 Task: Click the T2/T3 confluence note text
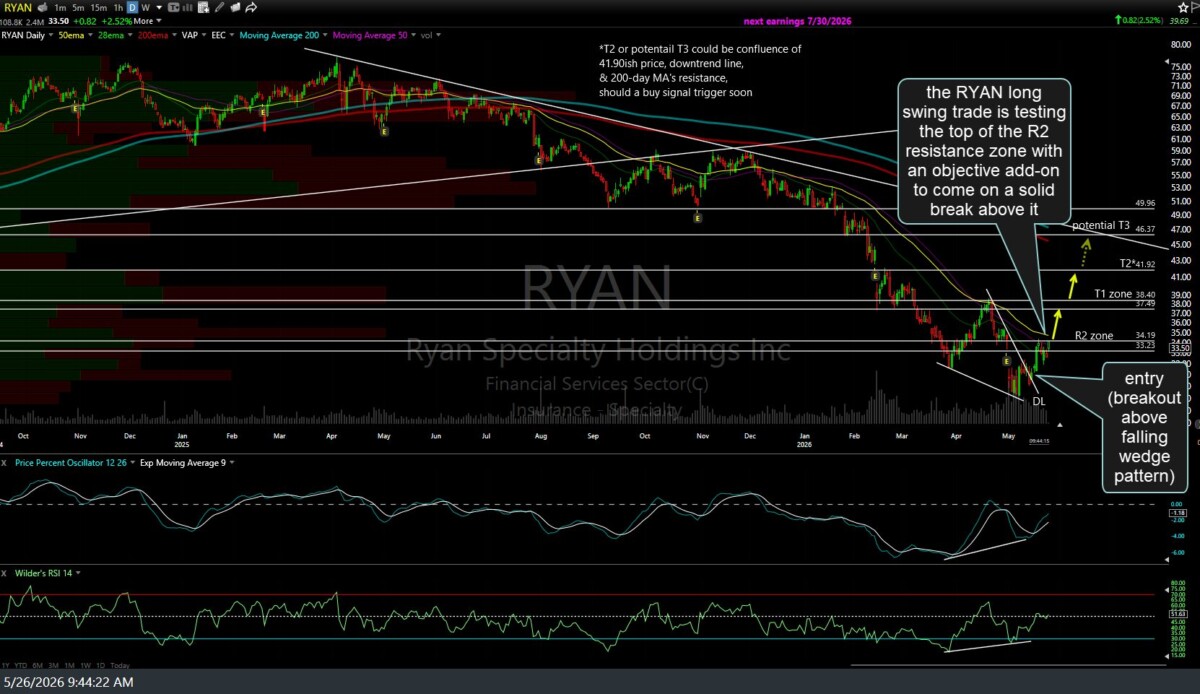point(700,70)
